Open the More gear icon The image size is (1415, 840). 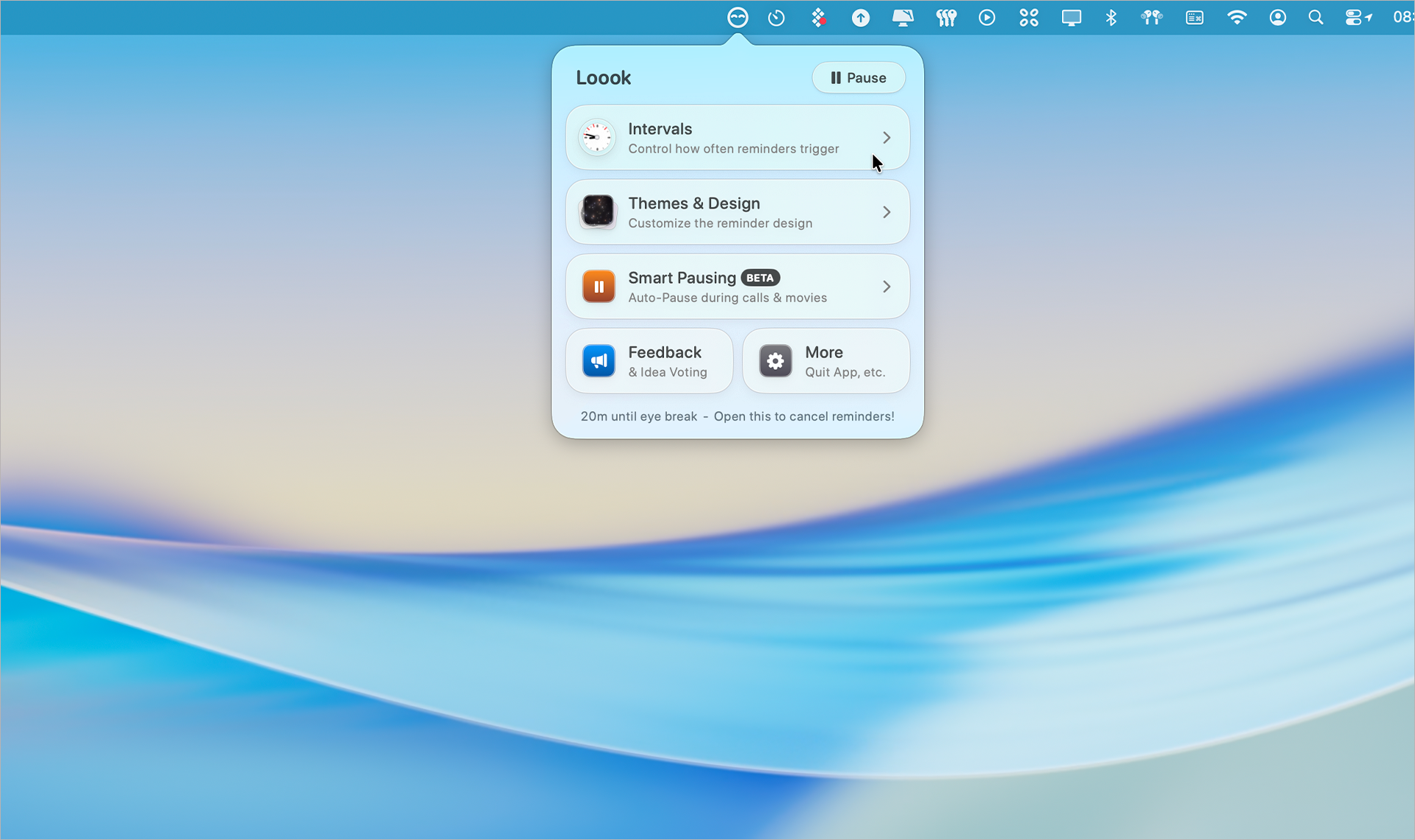(x=775, y=360)
